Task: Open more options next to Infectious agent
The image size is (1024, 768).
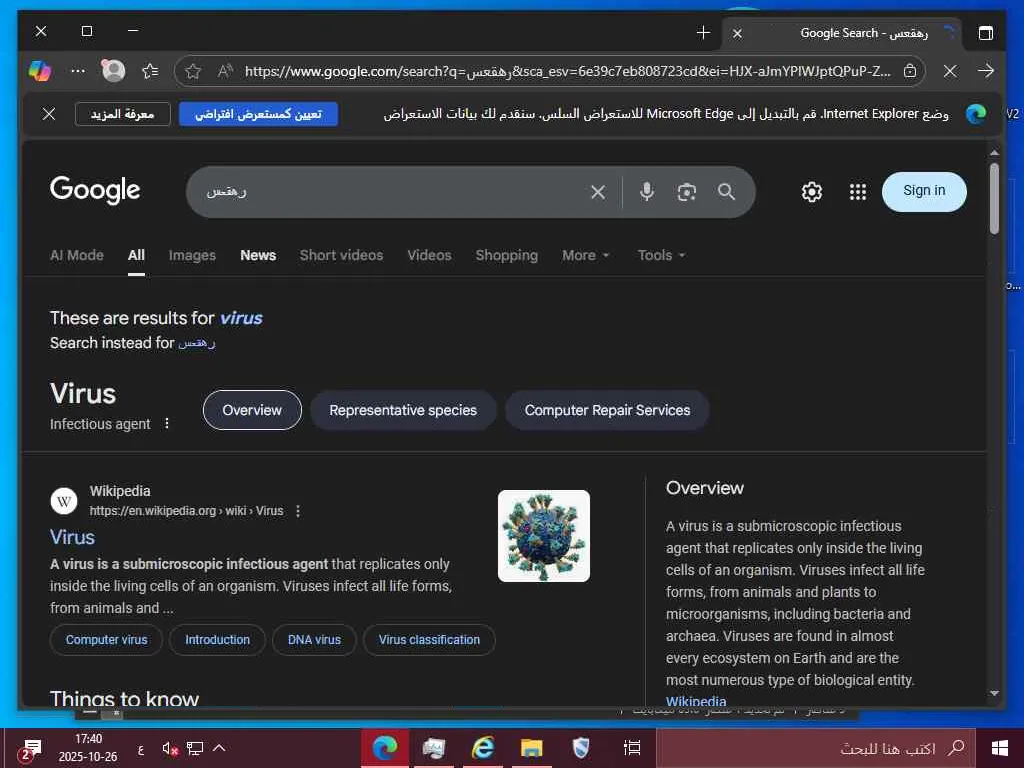Action: [167, 423]
